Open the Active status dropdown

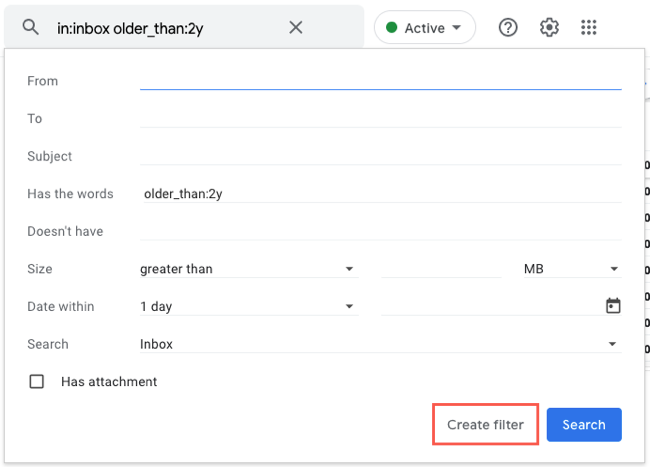point(424,28)
